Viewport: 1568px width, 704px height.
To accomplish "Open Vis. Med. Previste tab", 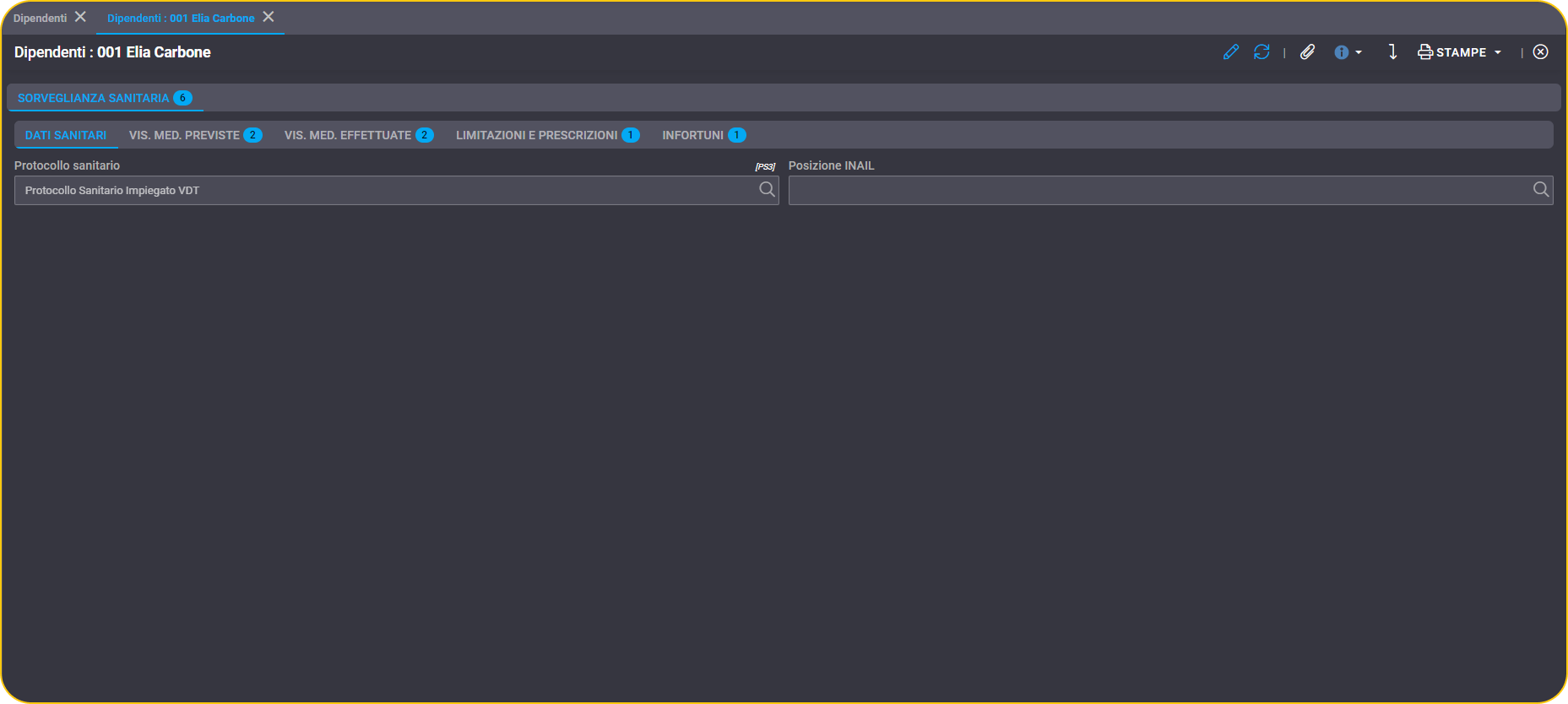I will pos(195,135).
